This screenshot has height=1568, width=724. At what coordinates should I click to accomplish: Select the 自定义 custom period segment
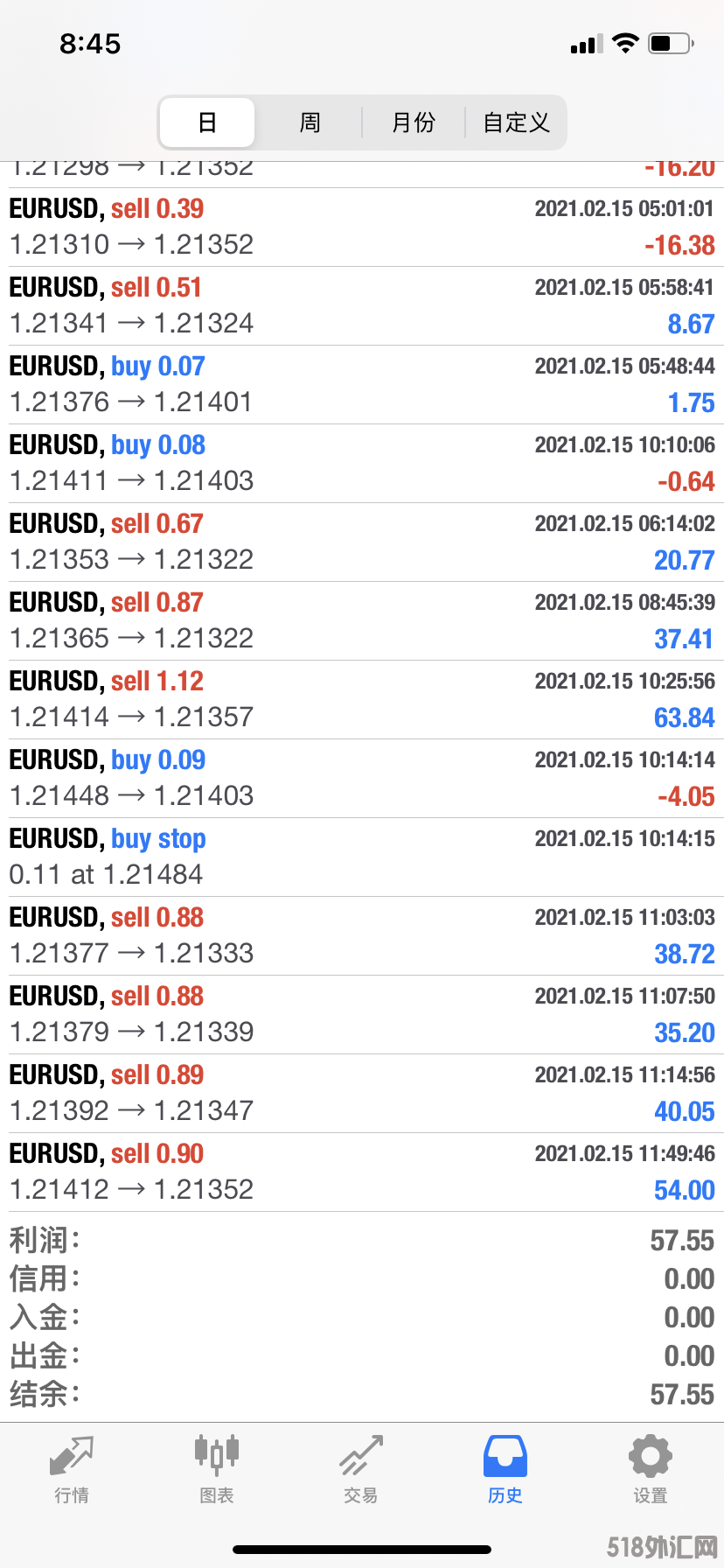(x=516, y=122)
